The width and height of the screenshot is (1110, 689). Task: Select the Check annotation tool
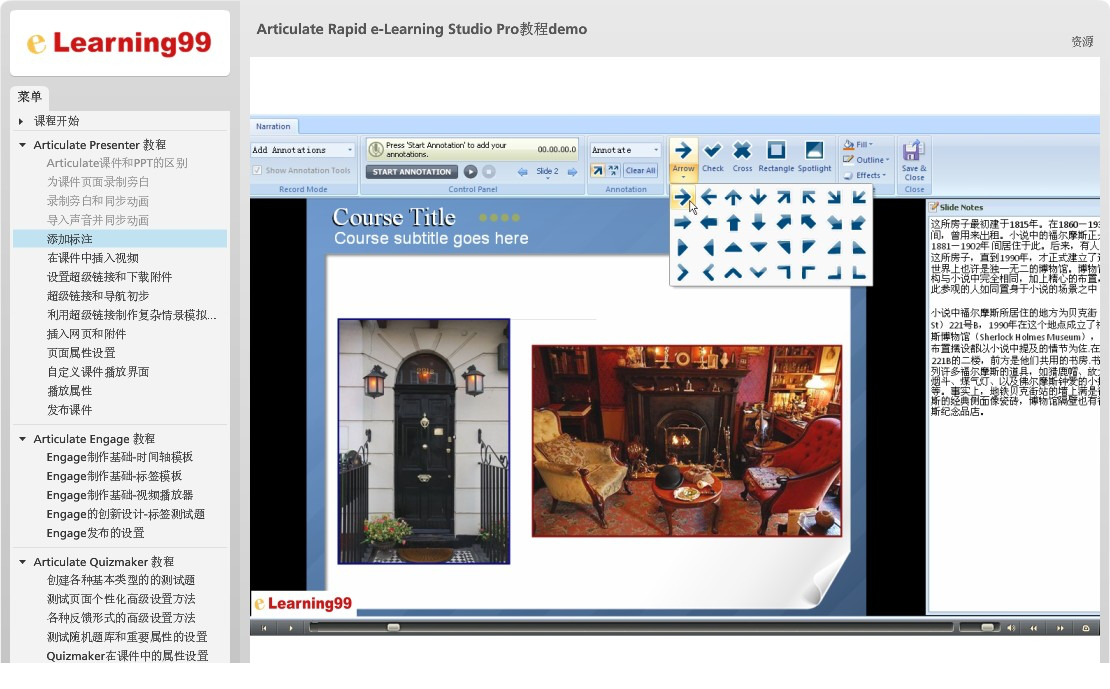click(x=712, y=156)
